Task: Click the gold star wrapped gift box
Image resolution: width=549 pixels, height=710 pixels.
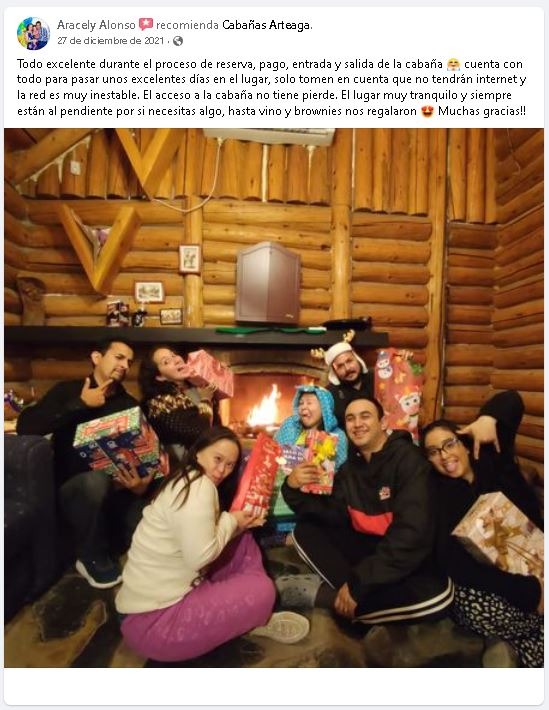Action: [500, 533]
